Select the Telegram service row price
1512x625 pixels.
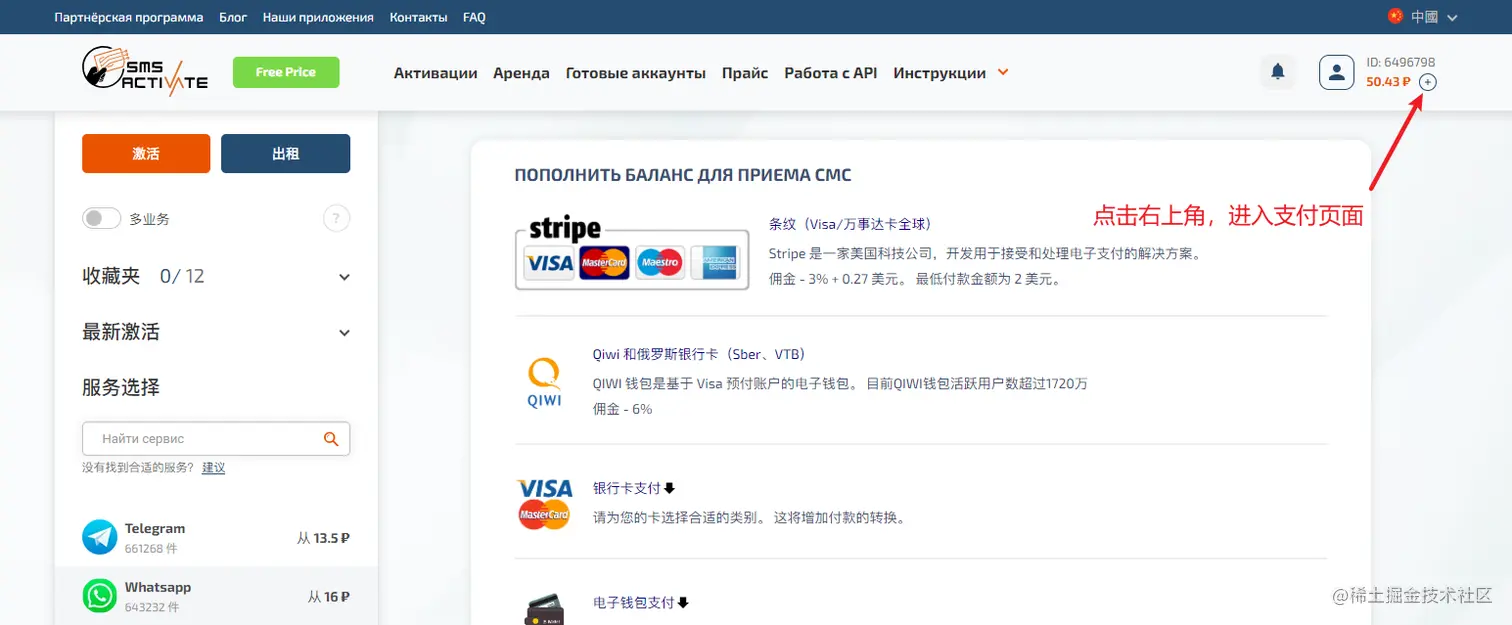tap(323, 538)
